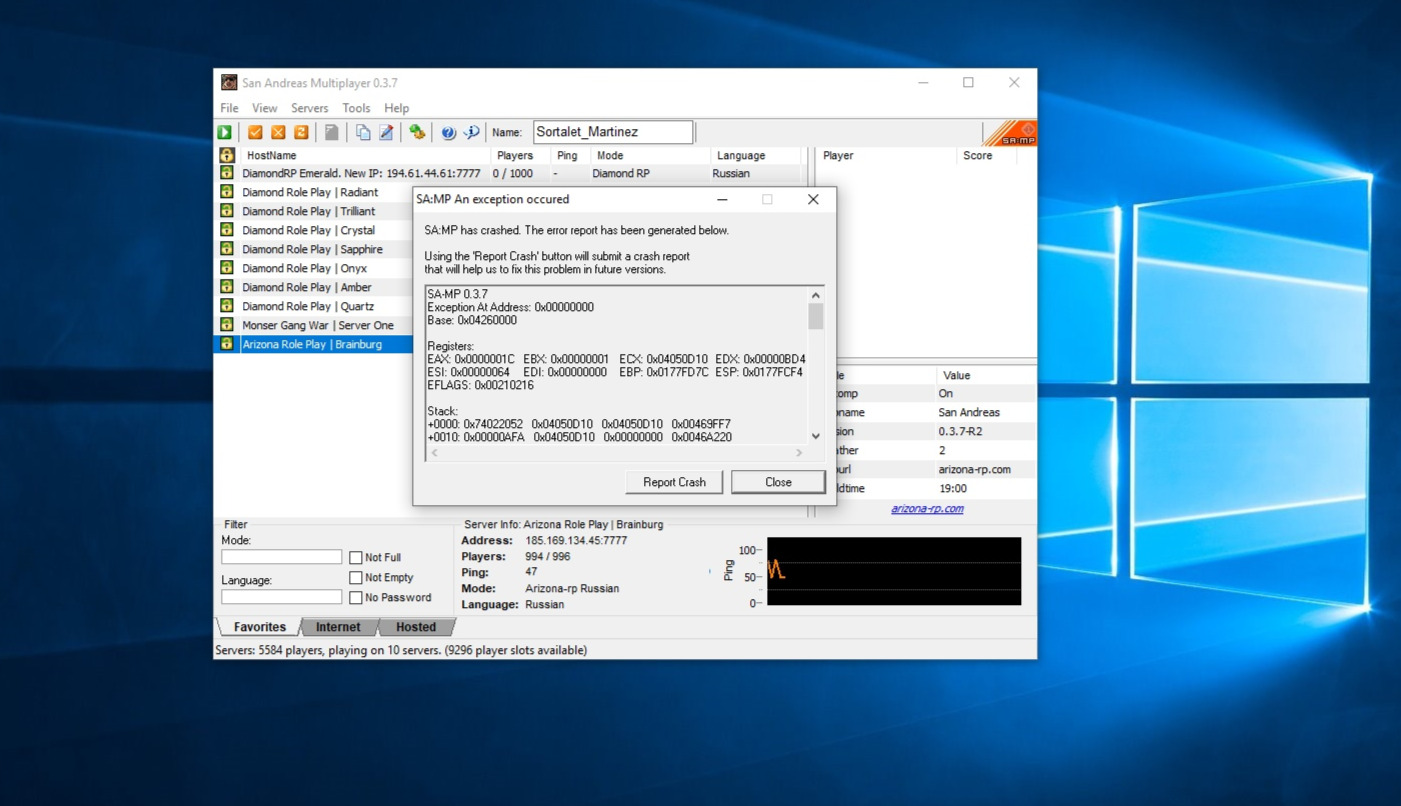1401x806 pixels.
Task: Click crash report horizontal scroll left arrow
Action: pyautogui.click(x=434, y=453)
